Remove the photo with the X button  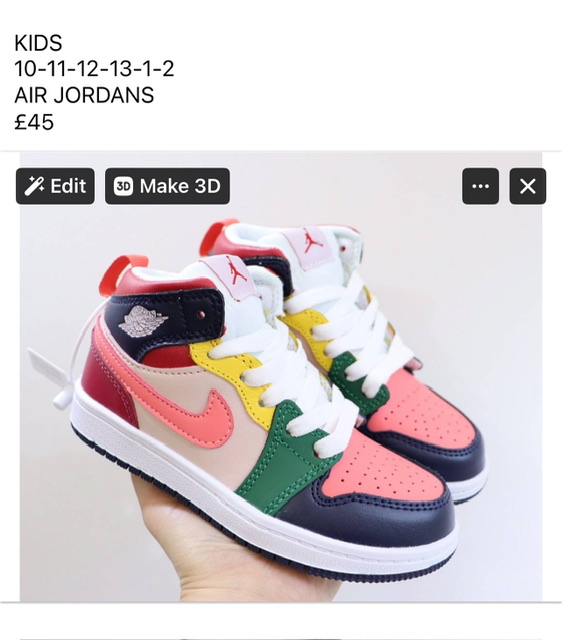(527, 186)
